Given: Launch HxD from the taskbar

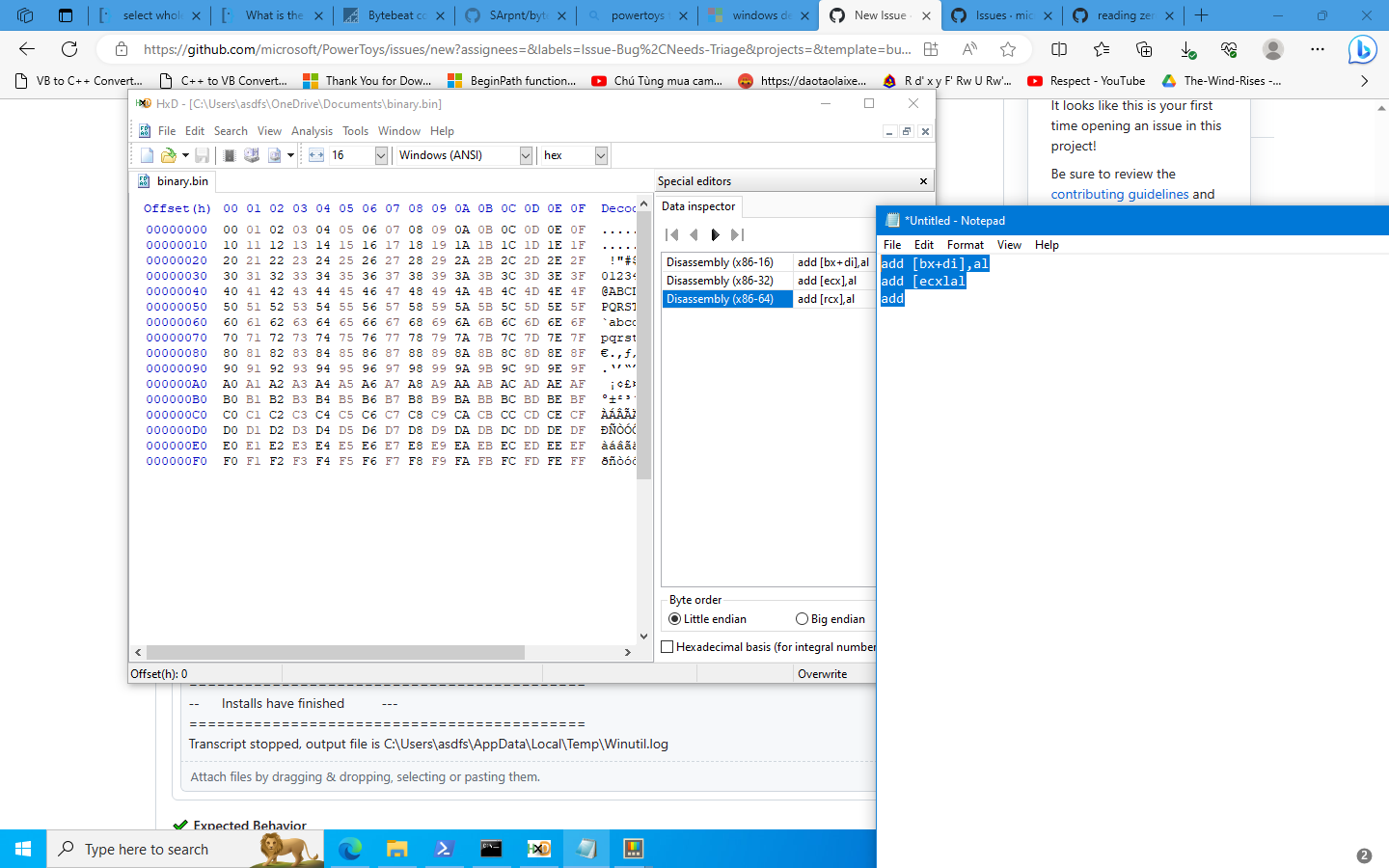Looking at the screenshot, I should (x=539, y=848).
